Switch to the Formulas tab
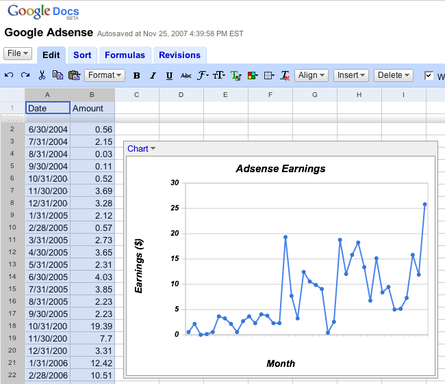The width and height of the screenshot is (445, 384). [125, 55]
